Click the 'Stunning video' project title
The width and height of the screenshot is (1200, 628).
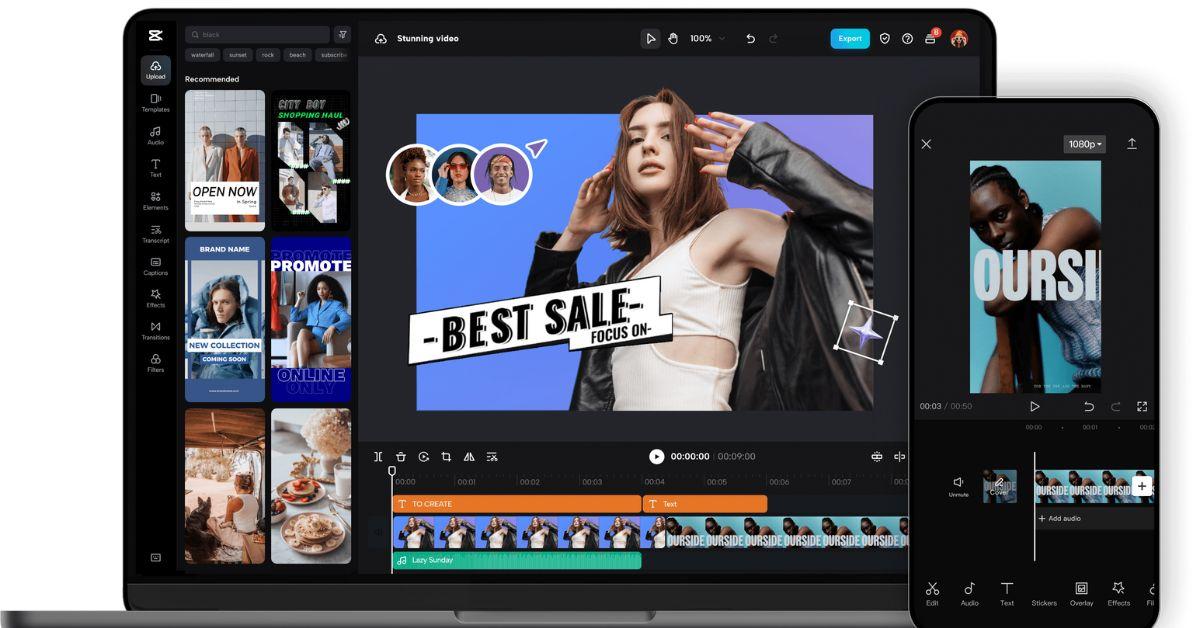(428, 39)
